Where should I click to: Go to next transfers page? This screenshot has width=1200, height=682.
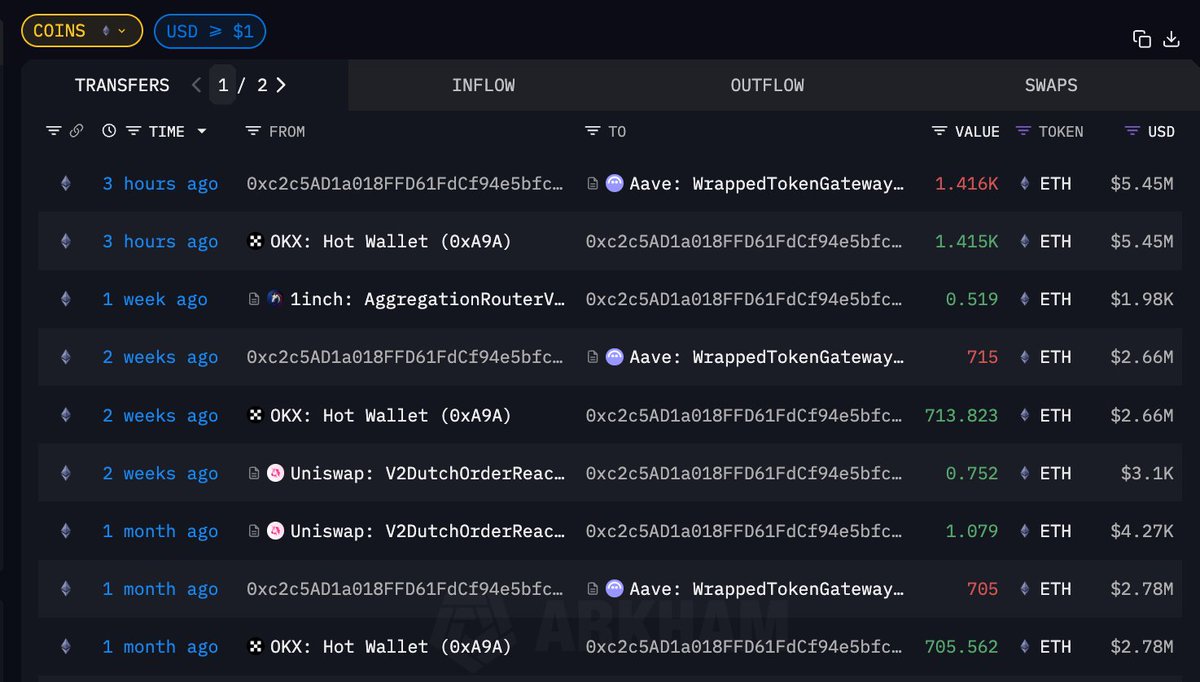point(281,85)
